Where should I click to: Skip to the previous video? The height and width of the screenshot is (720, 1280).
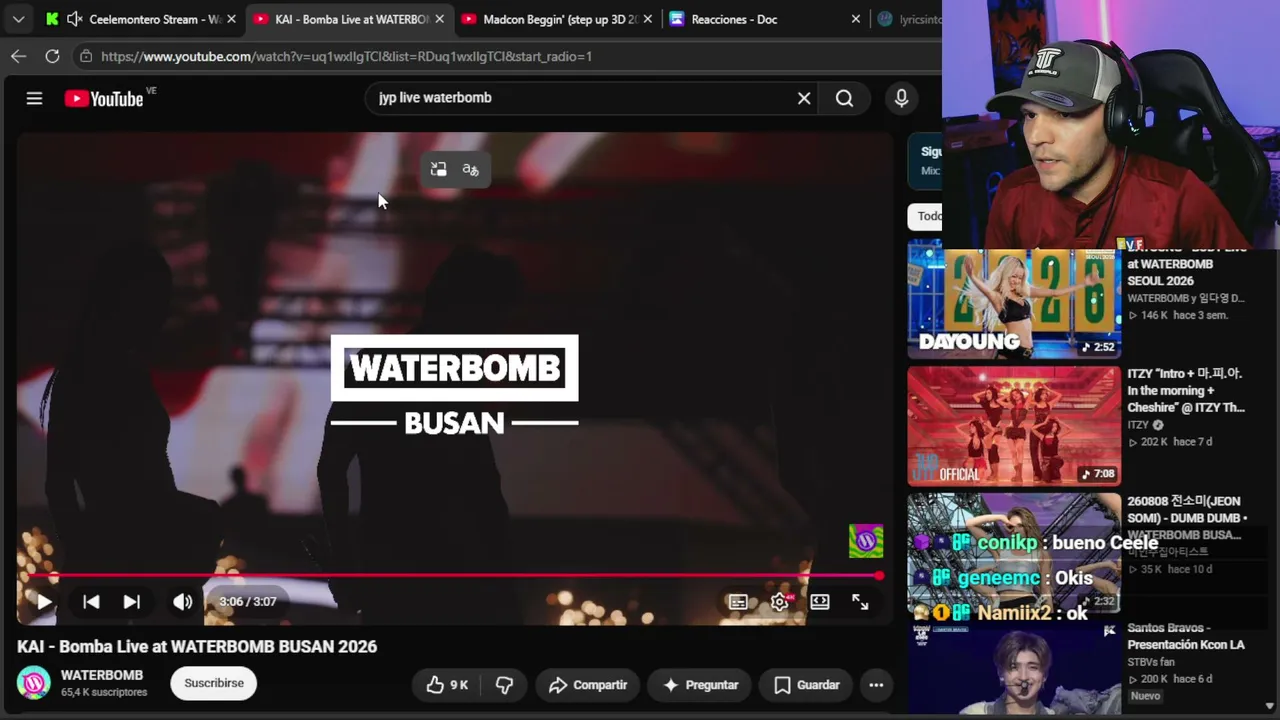coord(91,602)
